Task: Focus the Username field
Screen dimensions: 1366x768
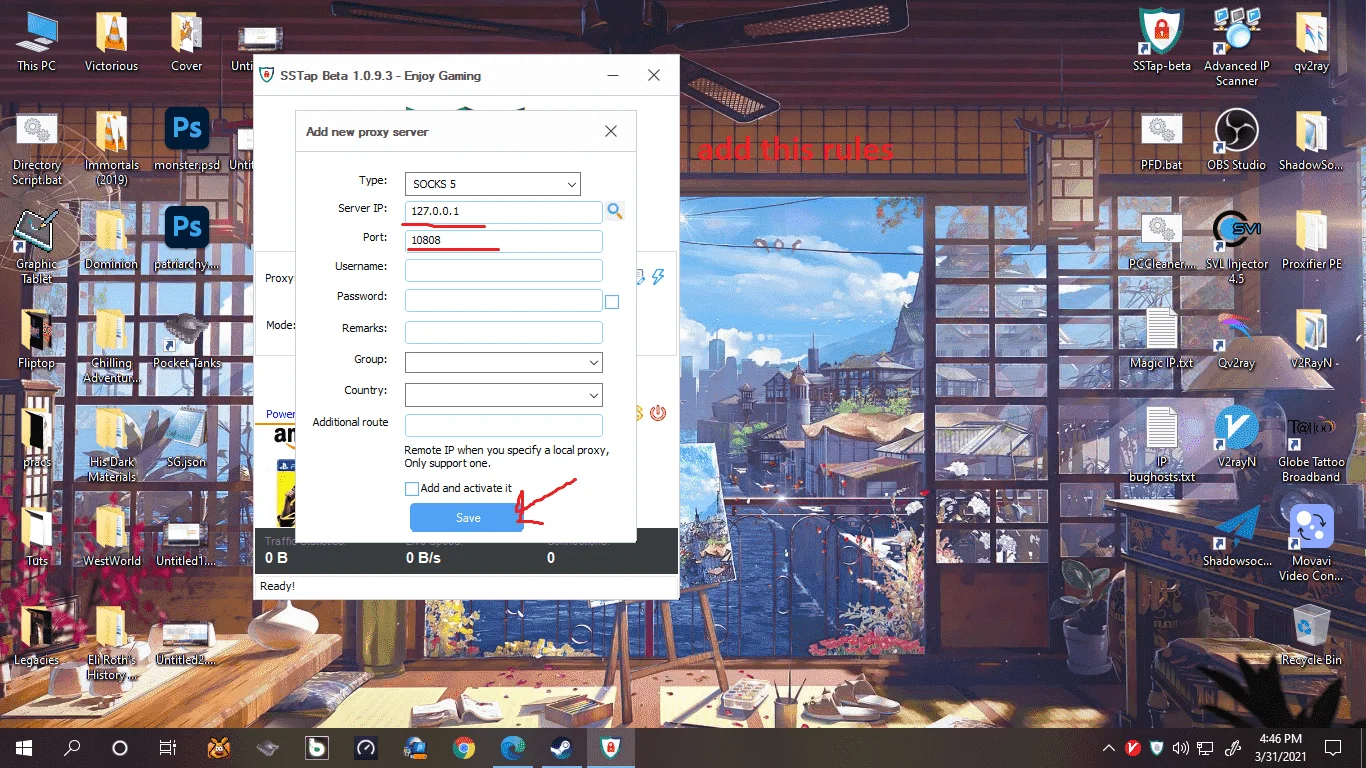Action: 504,270
